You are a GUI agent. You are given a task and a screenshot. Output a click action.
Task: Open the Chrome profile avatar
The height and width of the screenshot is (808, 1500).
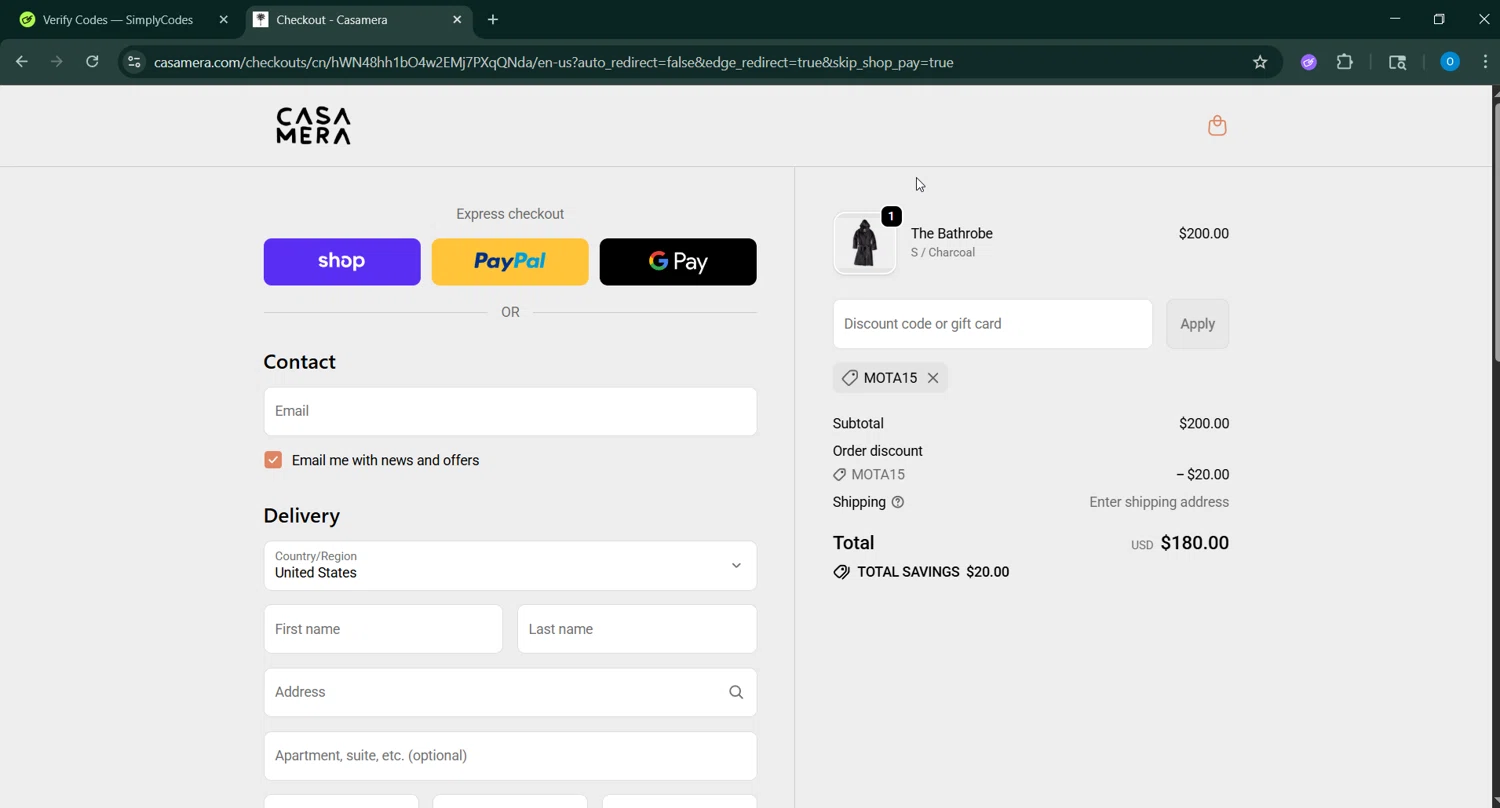1450,62
